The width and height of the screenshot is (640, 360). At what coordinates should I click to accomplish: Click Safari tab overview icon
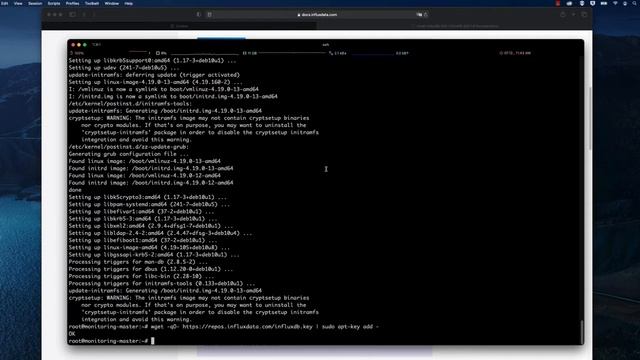584,14
